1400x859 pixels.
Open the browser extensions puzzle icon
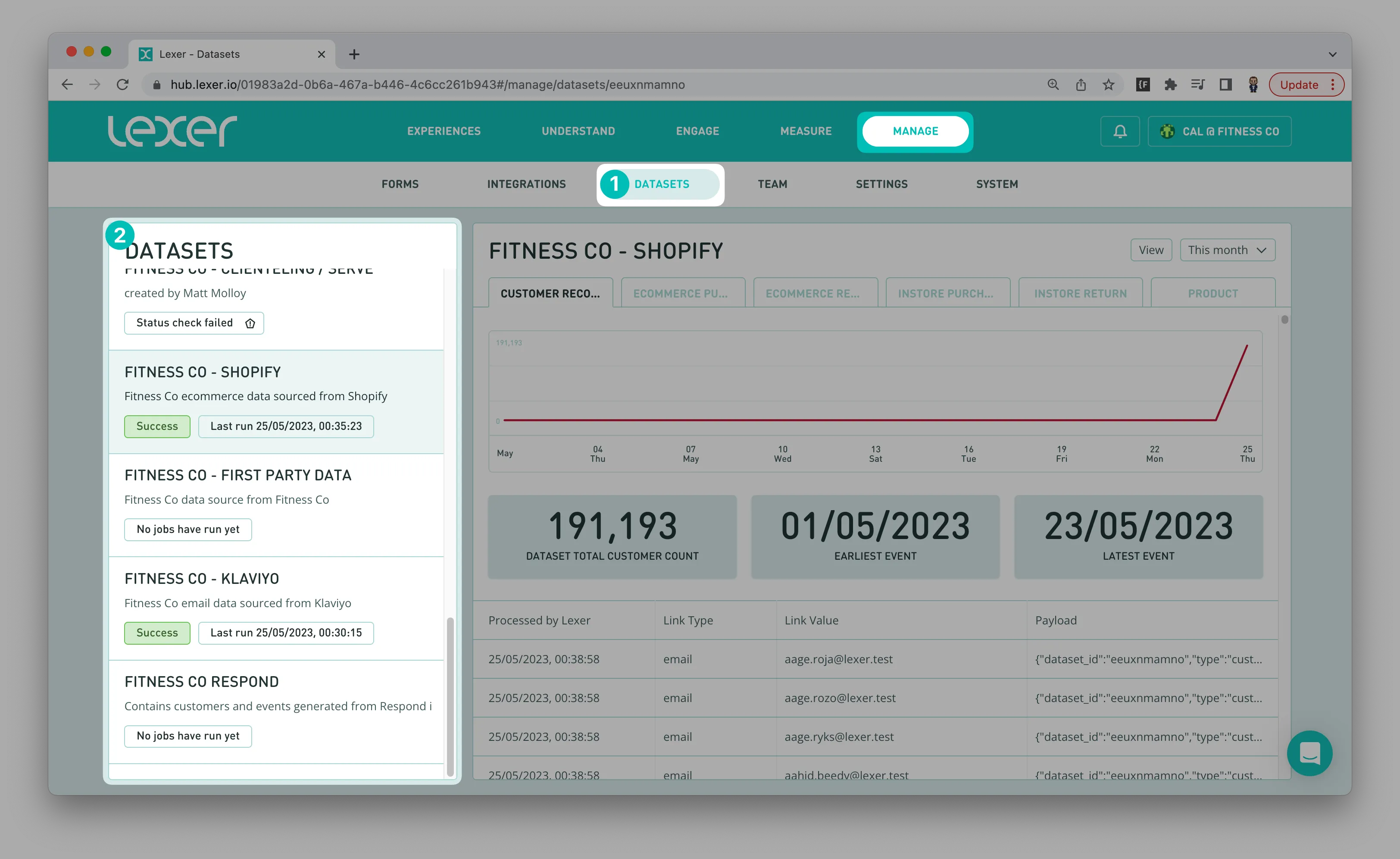tap(1170, 85)
